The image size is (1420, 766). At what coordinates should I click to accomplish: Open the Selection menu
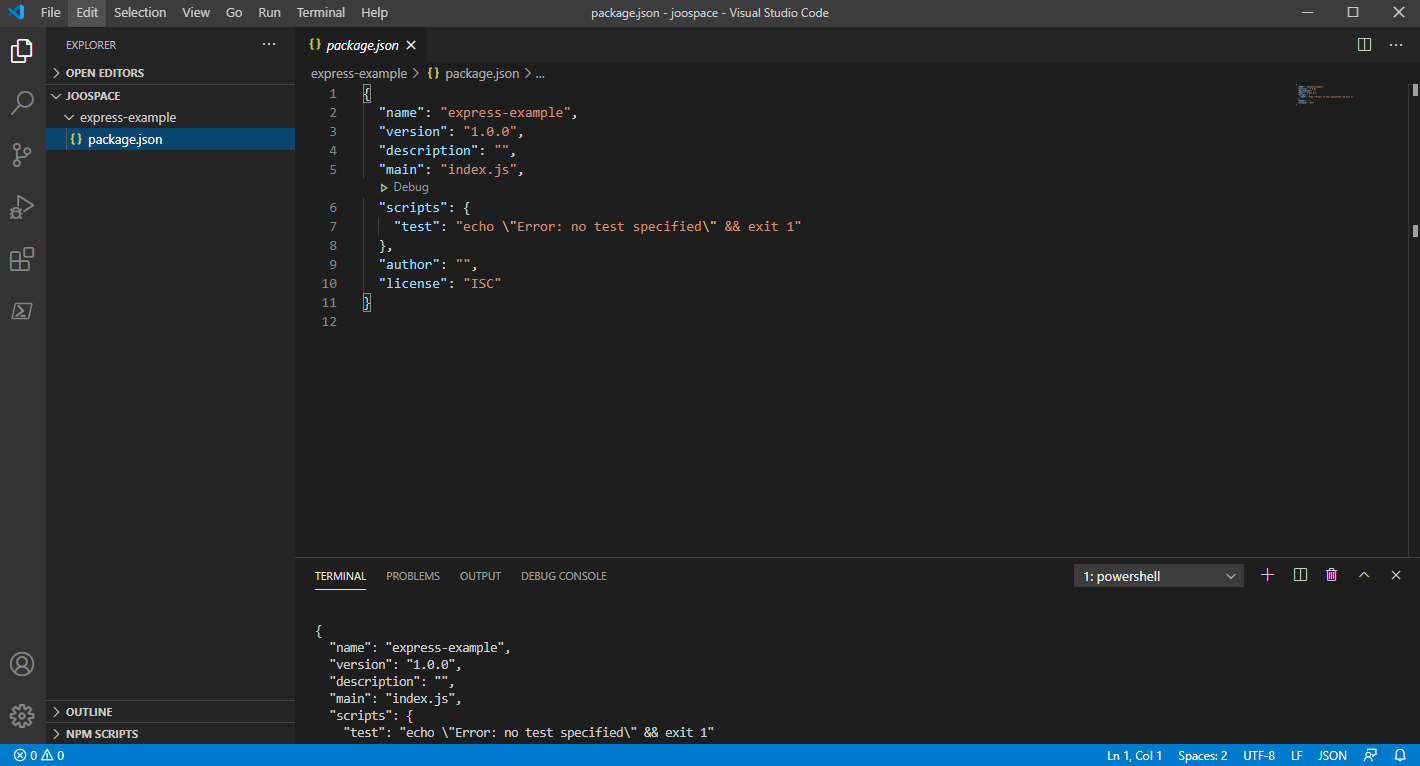pos(140,12)
